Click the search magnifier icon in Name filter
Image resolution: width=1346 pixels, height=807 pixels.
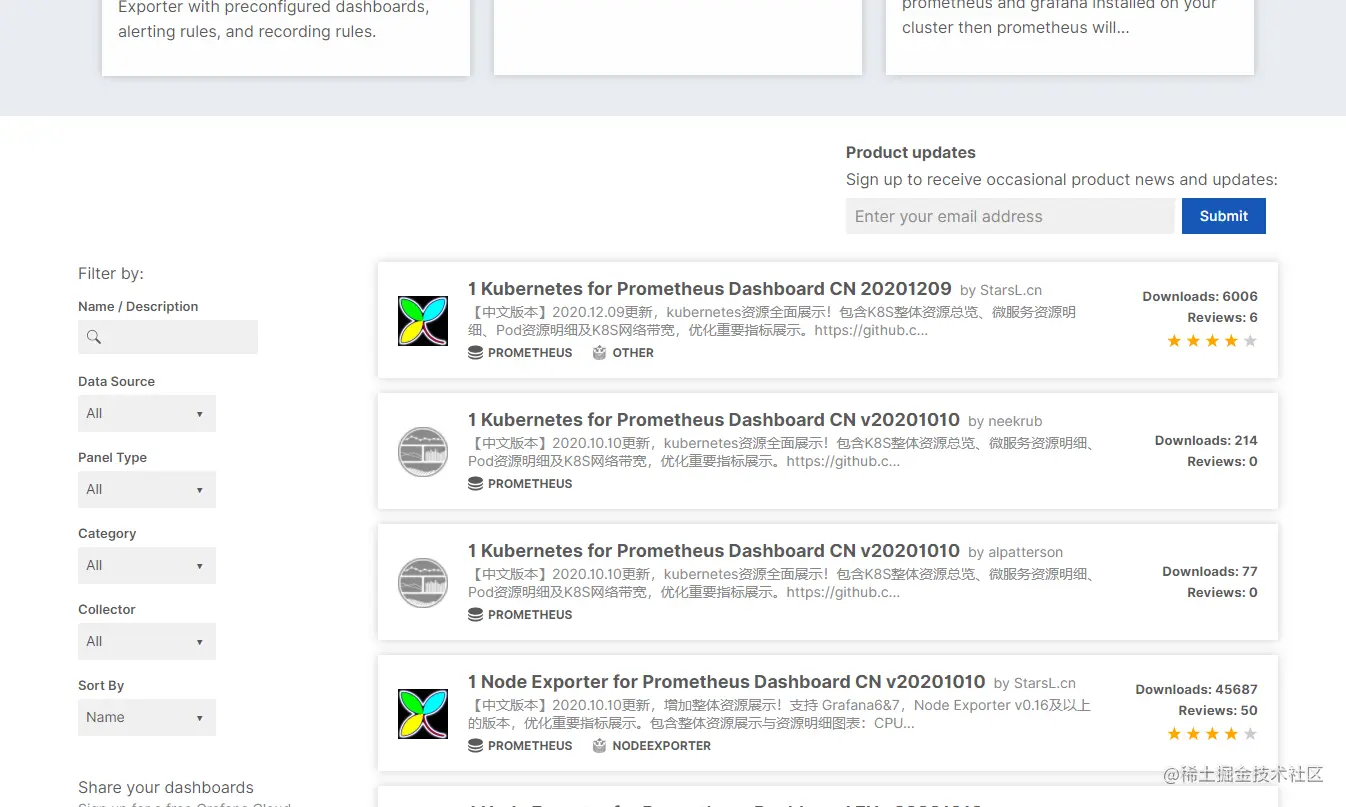tap(94, 337)
